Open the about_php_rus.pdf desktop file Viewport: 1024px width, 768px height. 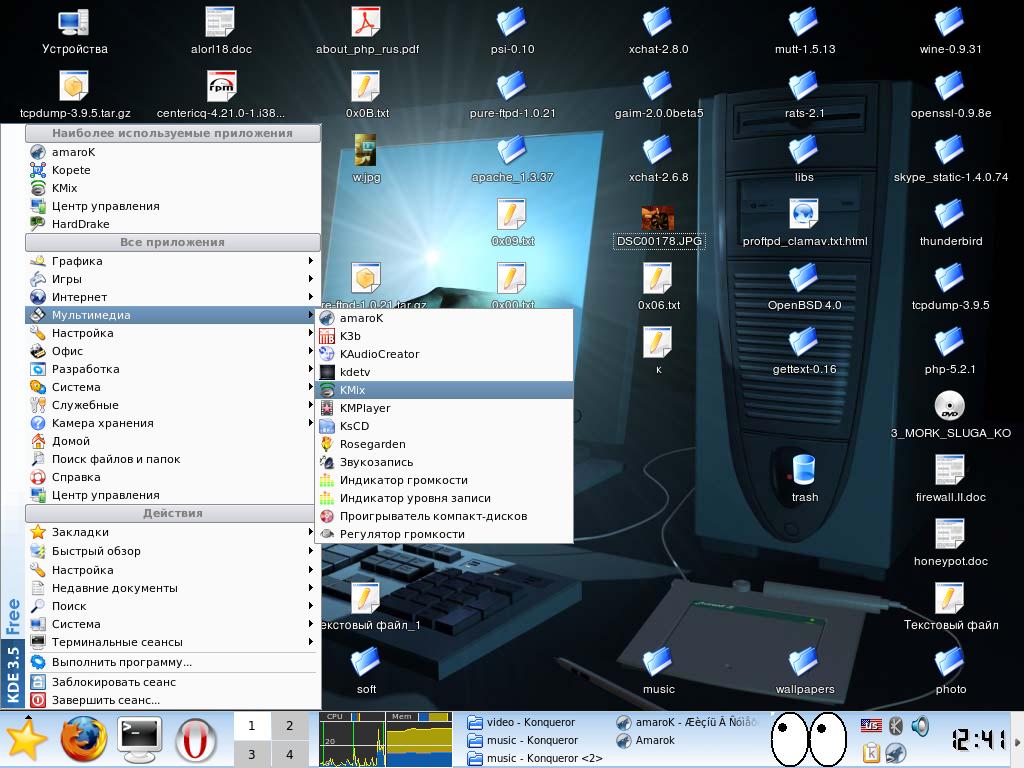point(367,31)
